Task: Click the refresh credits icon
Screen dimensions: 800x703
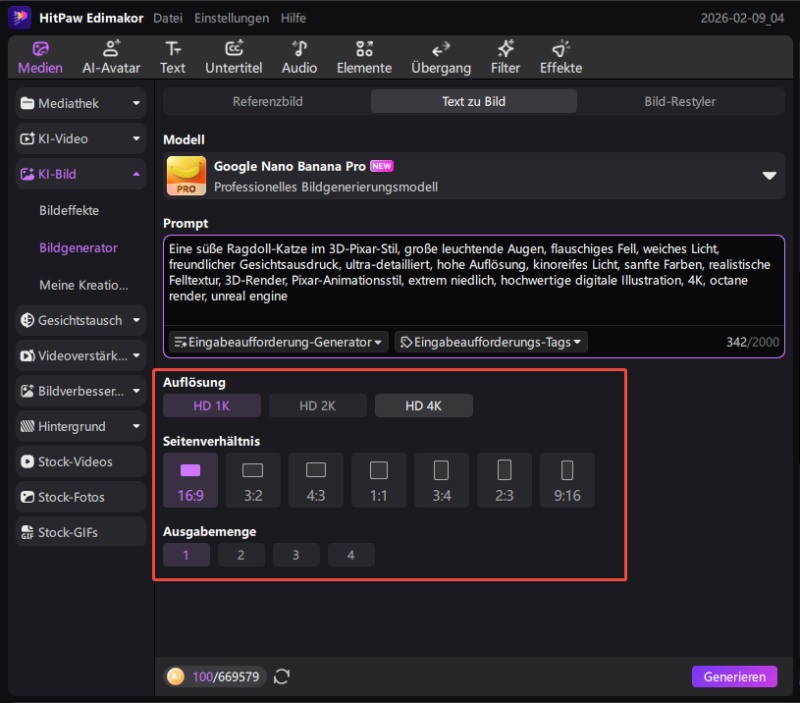Action: pyautogui.click(x=282, y=677)
